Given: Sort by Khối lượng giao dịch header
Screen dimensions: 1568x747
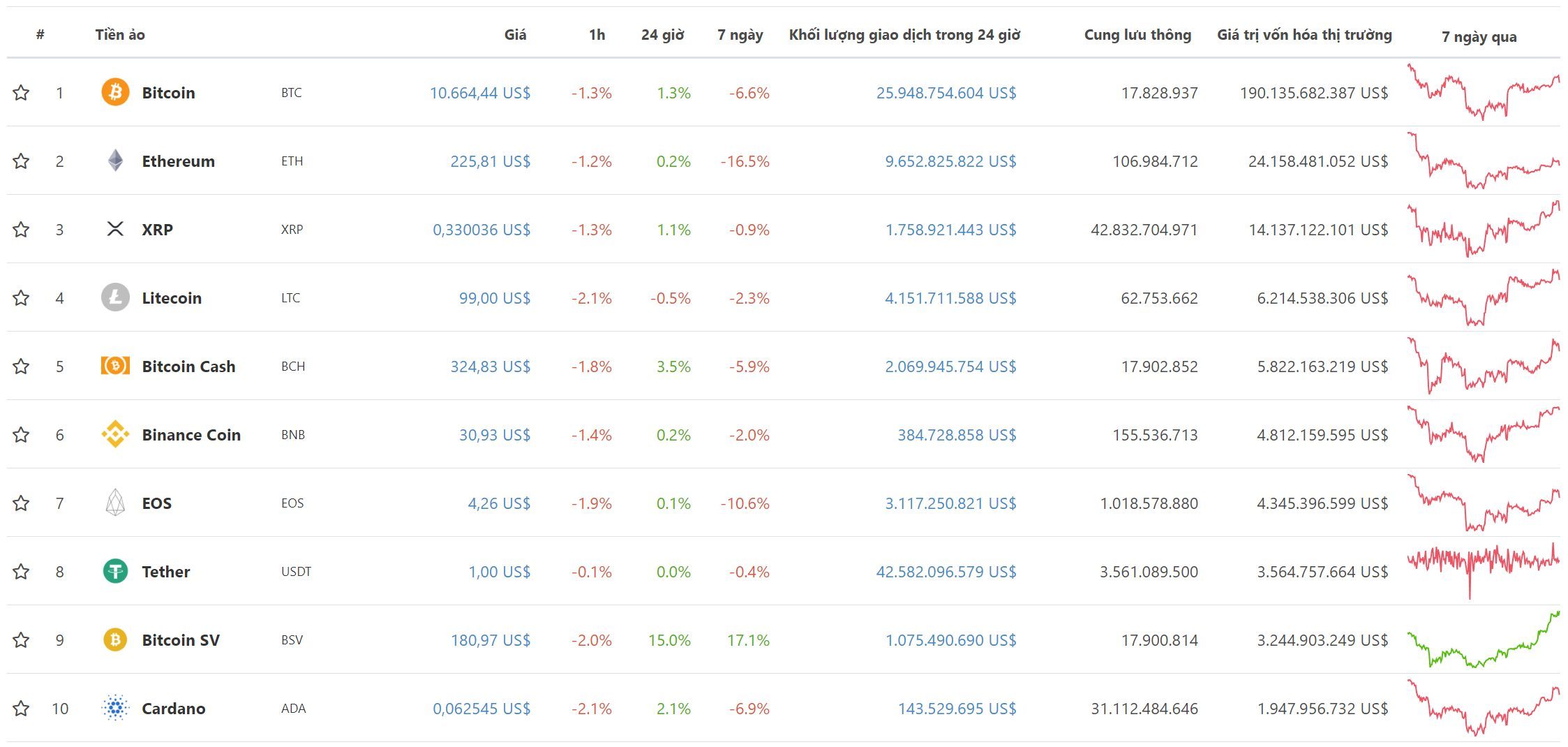Looking at the screenshot, I should coord(904,34).
